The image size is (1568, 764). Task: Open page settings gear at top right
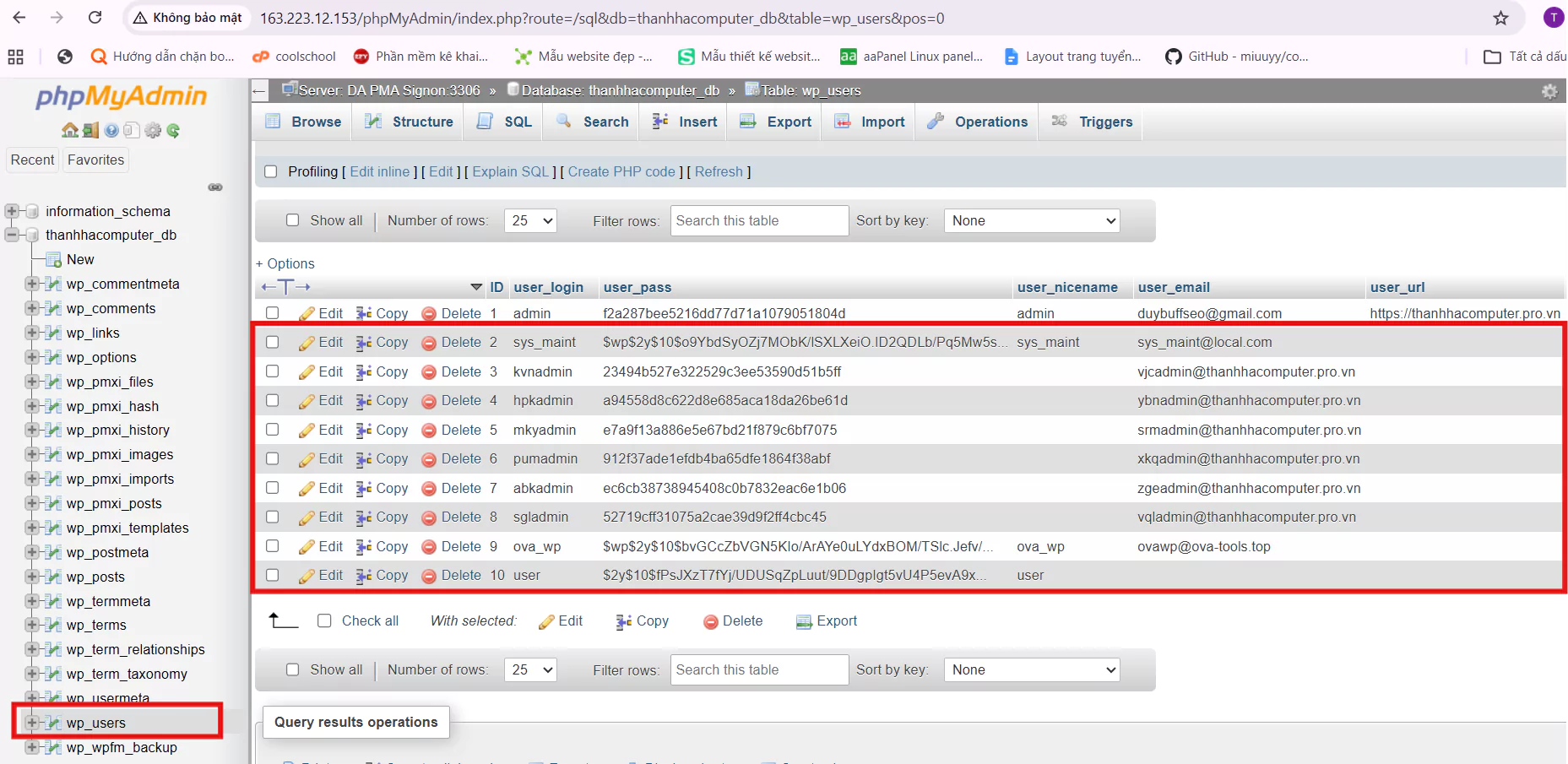[x=1549, y=90]
